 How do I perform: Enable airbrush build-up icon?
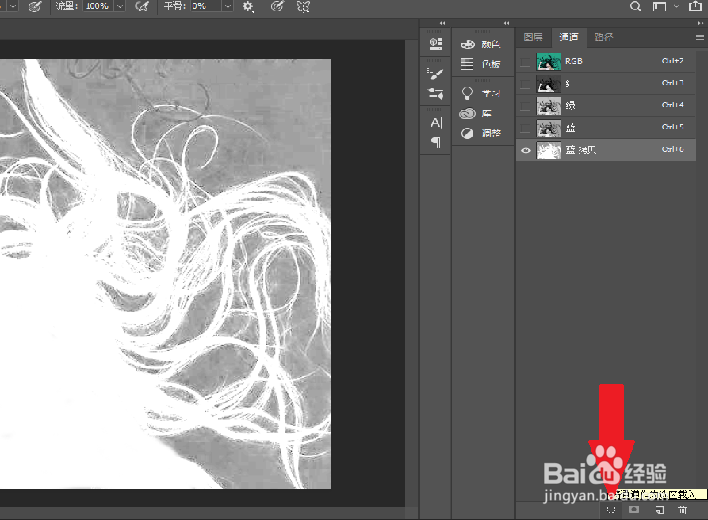click(142, 6)
